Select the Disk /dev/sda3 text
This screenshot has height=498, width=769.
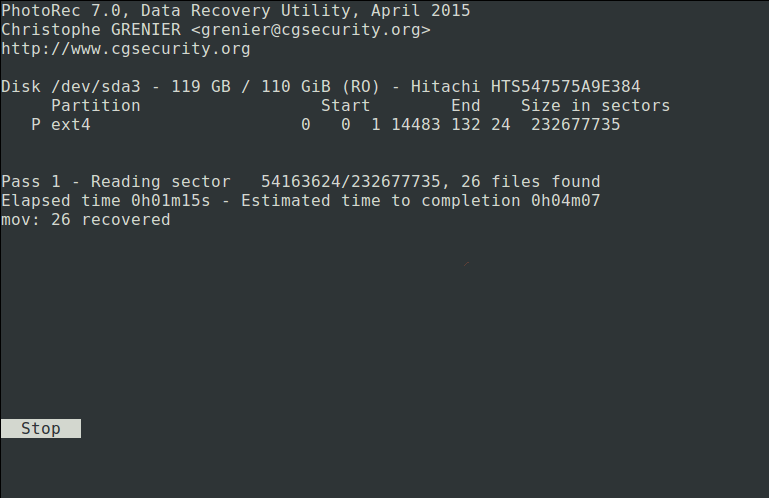70,87
